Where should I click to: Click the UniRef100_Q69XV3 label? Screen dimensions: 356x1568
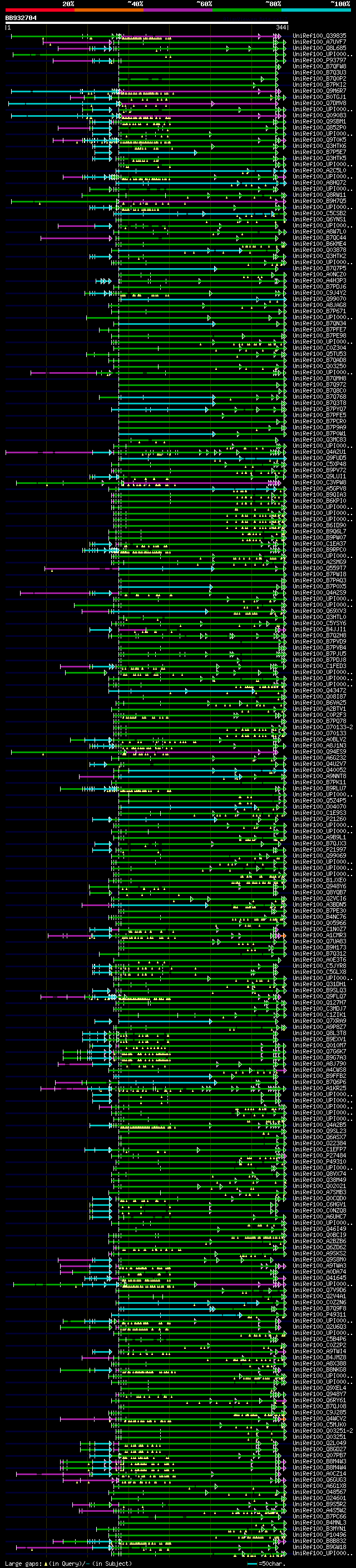click(x=319, y=611)
